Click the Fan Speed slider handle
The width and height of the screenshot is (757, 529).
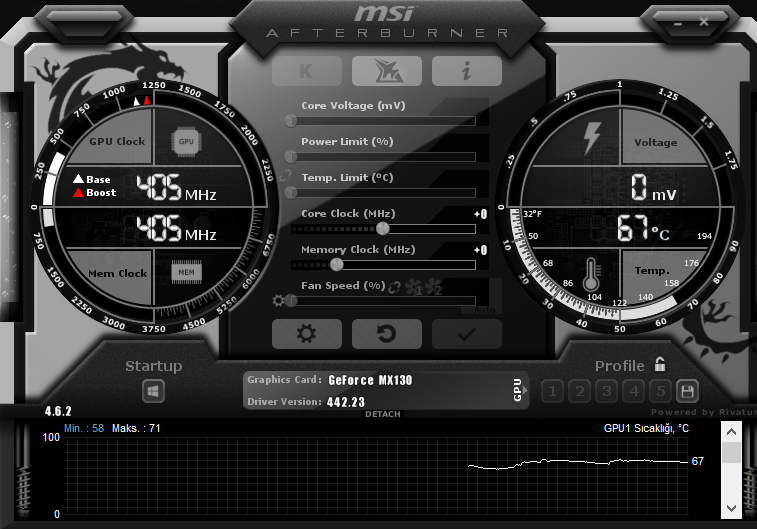(x=291, y=301)
